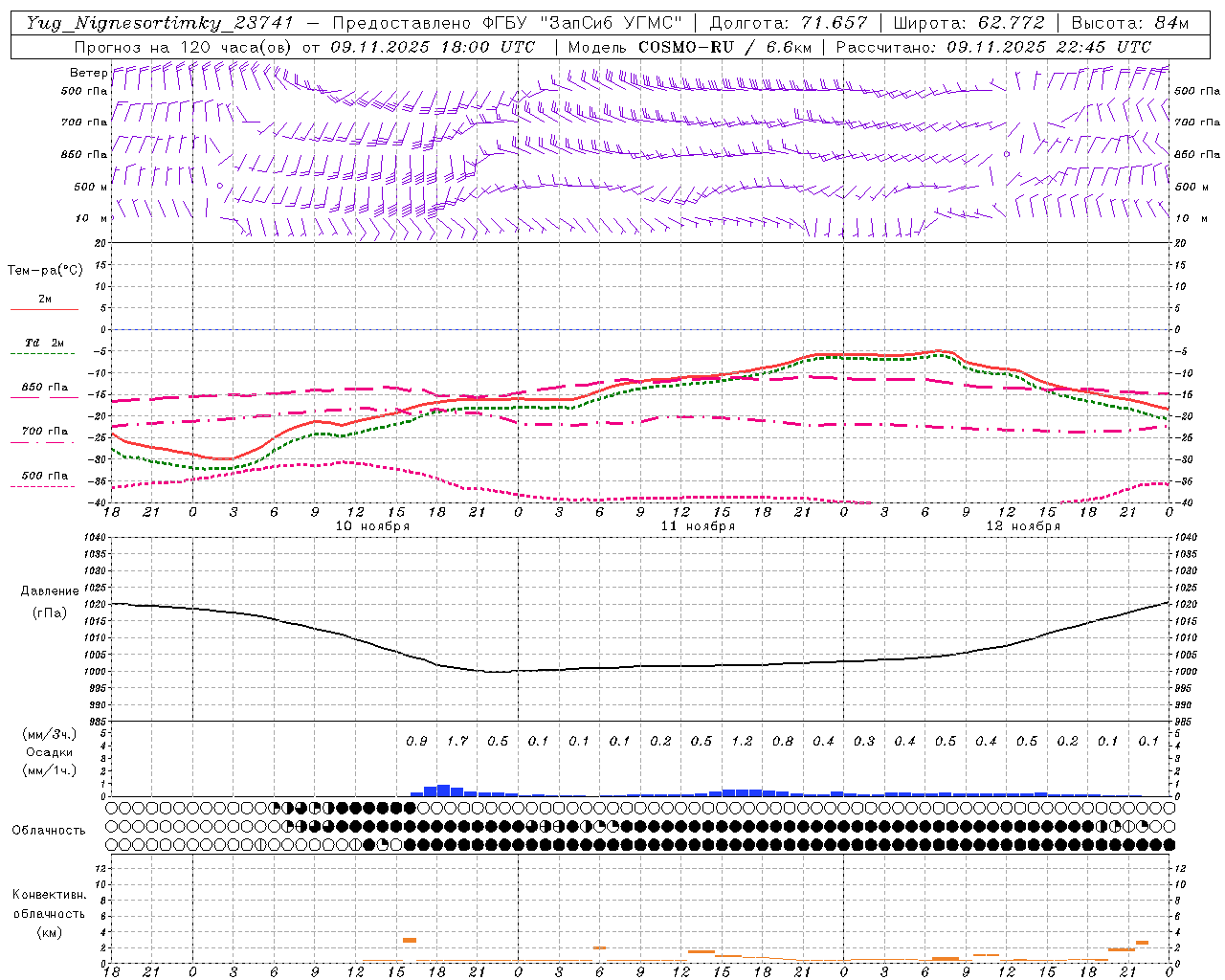Click the 1.2 precipitation total value
Image resolution: width=1225 pixels, height=980 pixels.
click(x=742, y=742)
